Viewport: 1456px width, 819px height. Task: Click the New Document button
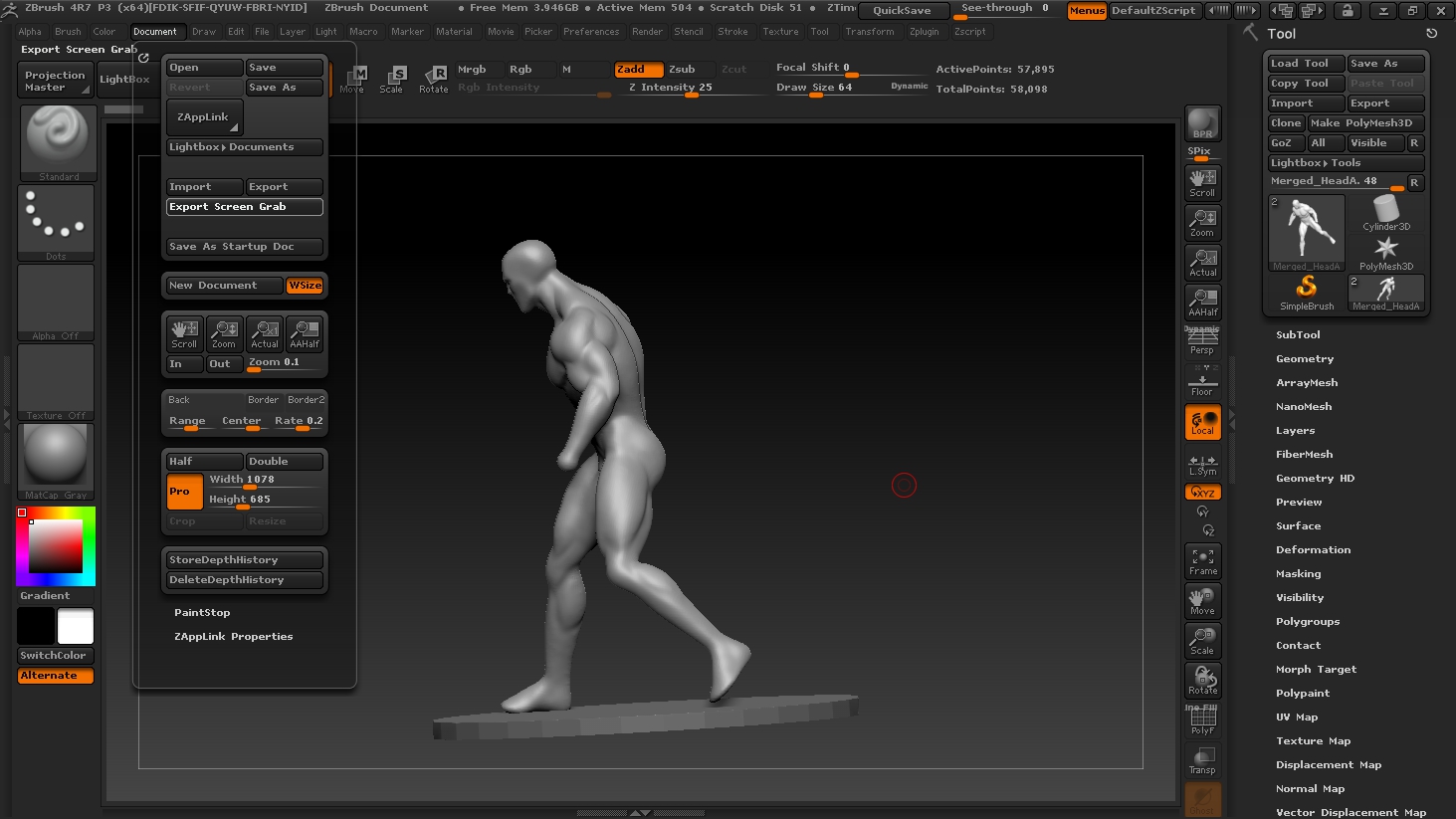coord(225,286)
